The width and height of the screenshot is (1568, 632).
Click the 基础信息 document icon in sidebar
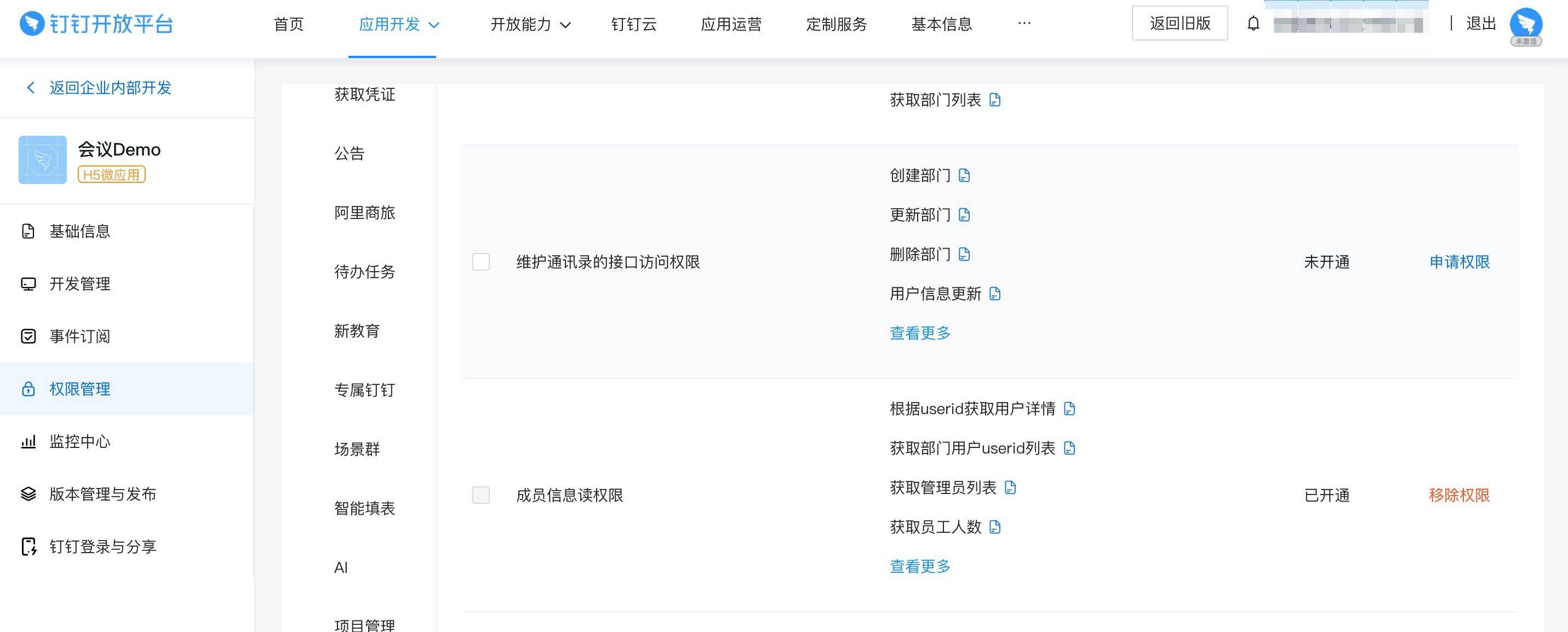pos(28,231)
